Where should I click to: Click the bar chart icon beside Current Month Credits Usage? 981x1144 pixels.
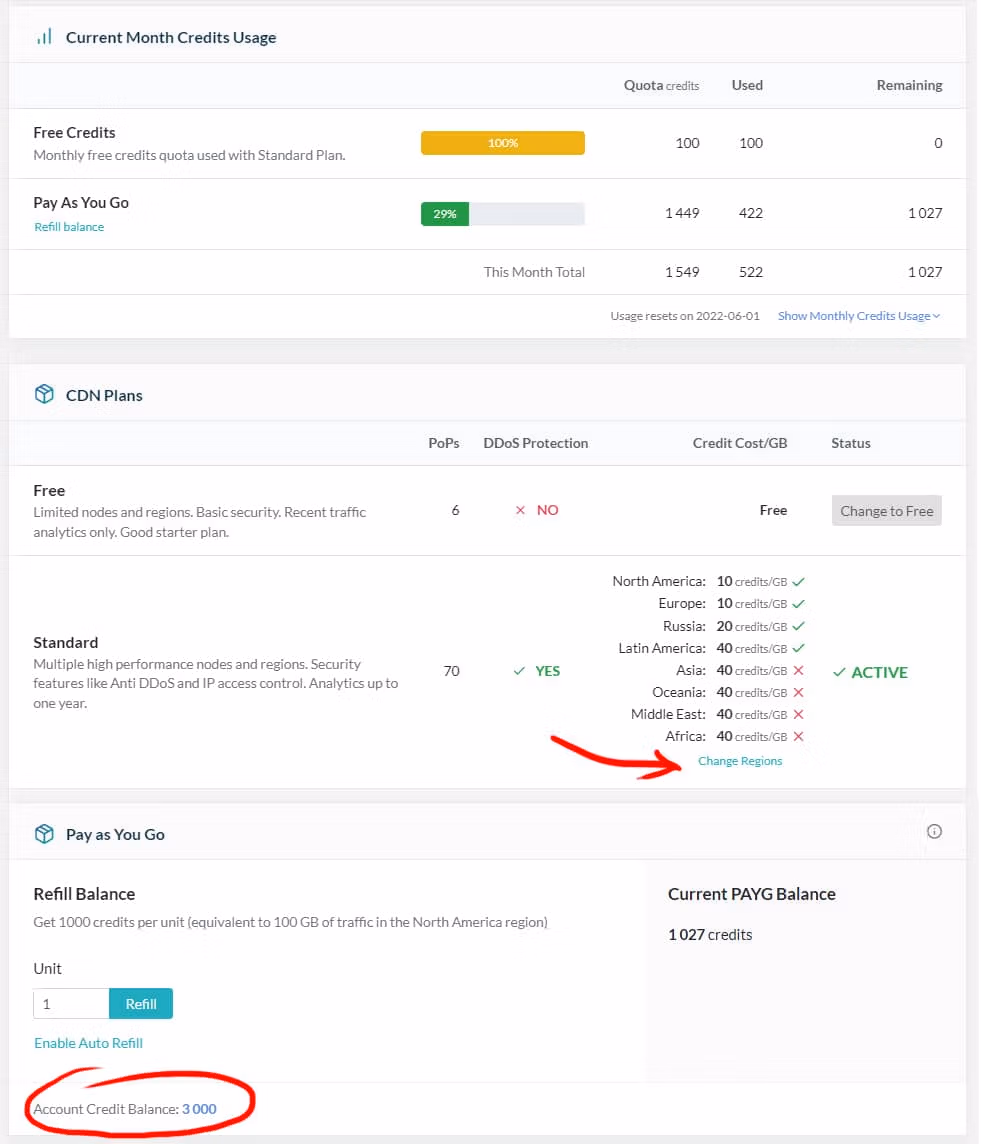point(44,36)
